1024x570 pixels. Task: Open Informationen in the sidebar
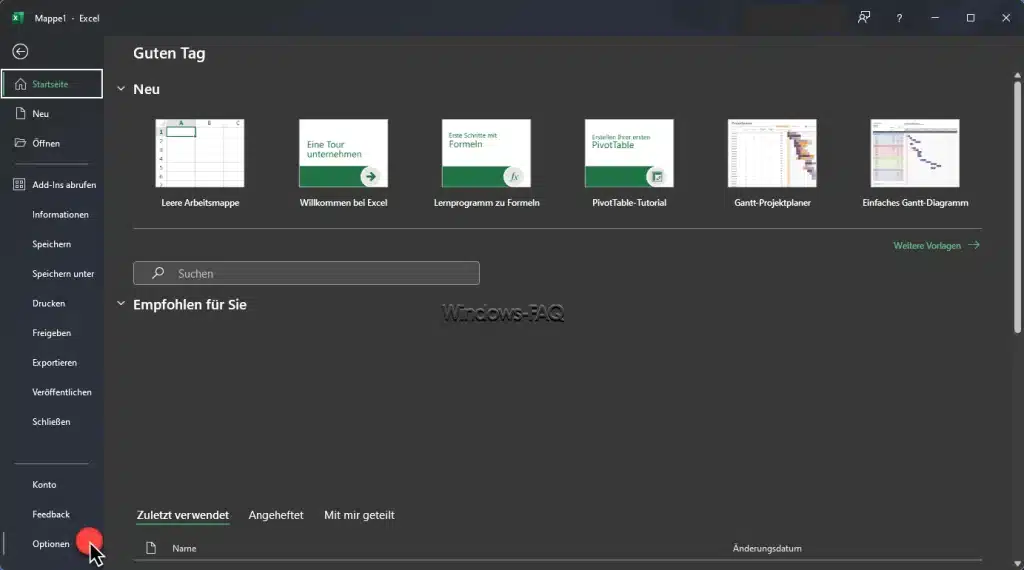point(60,214)
